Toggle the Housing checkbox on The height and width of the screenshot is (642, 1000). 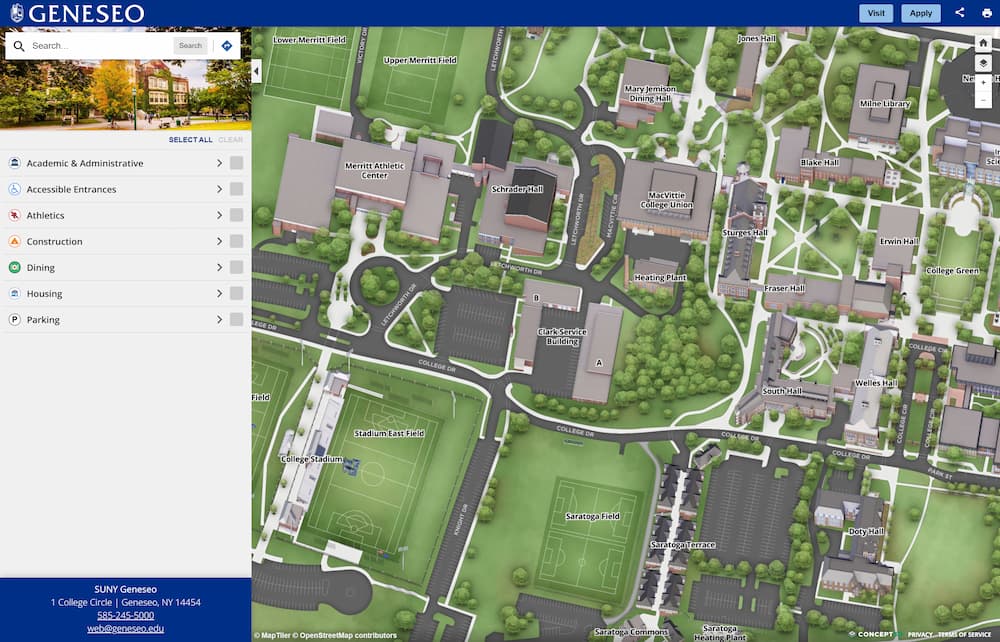(x=235, y=293)
